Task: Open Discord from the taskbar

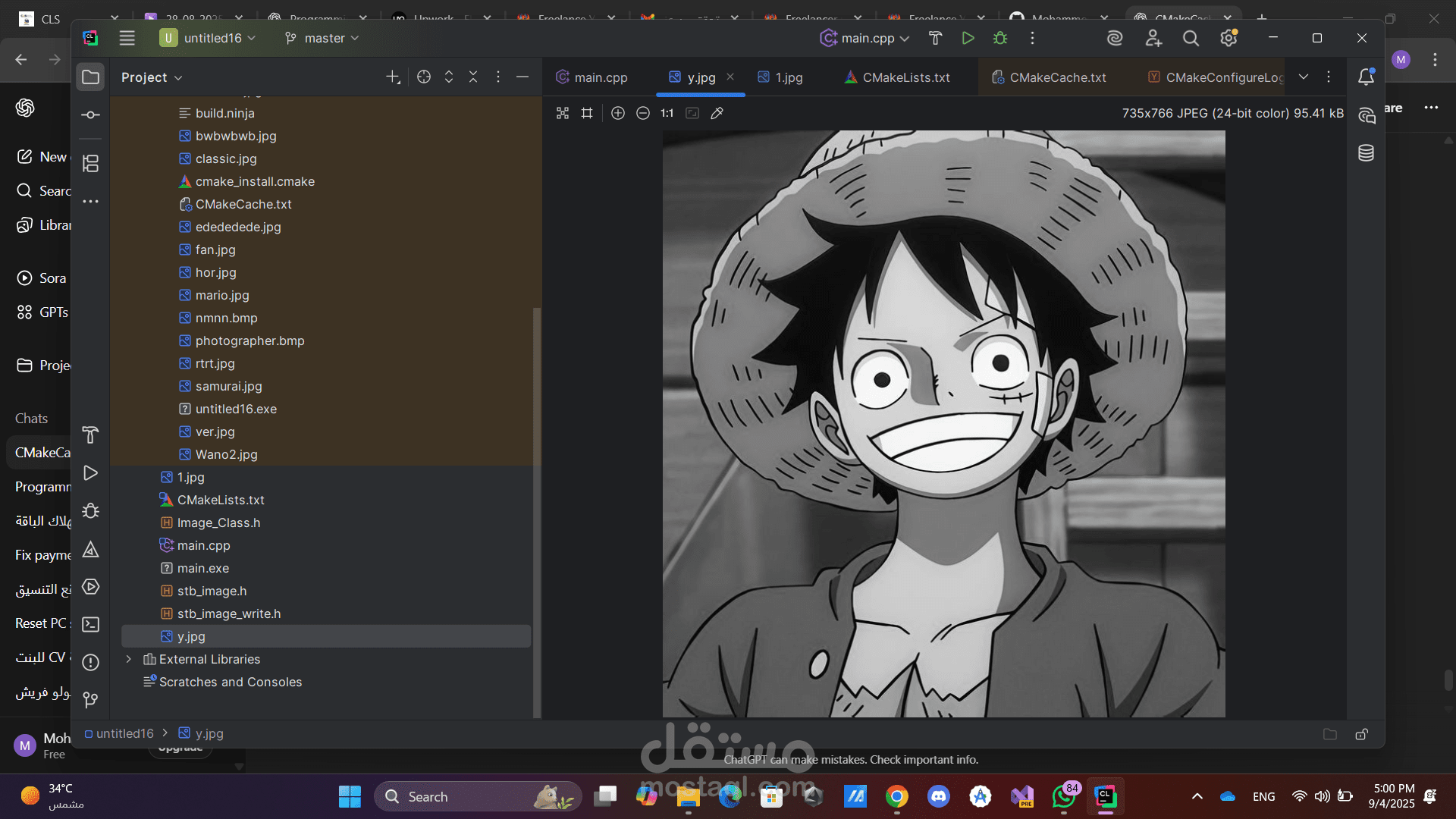Action: pos(939,796)
